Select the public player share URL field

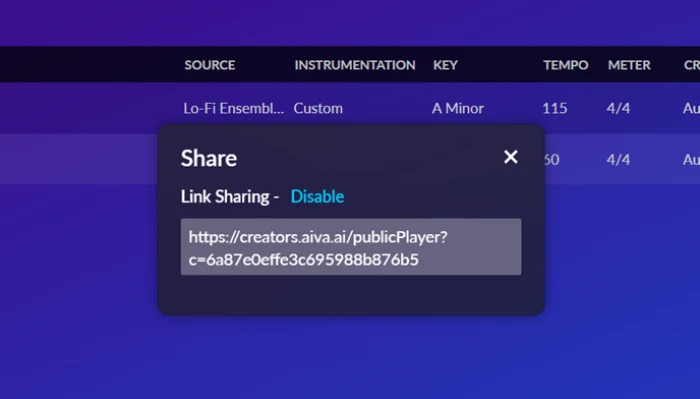(351, 247)
